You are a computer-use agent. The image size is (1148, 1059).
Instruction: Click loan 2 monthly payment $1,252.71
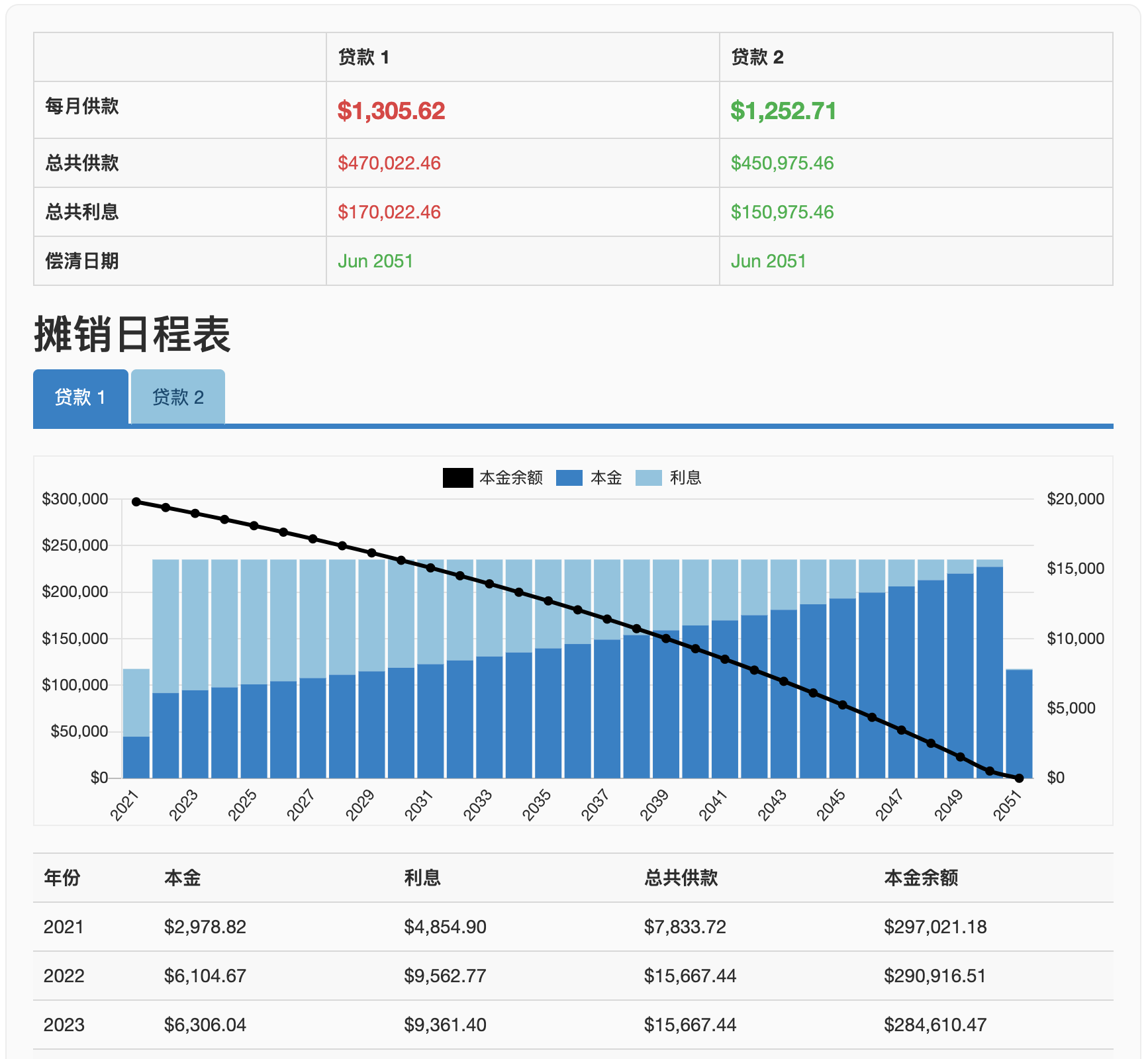point(783,111)
